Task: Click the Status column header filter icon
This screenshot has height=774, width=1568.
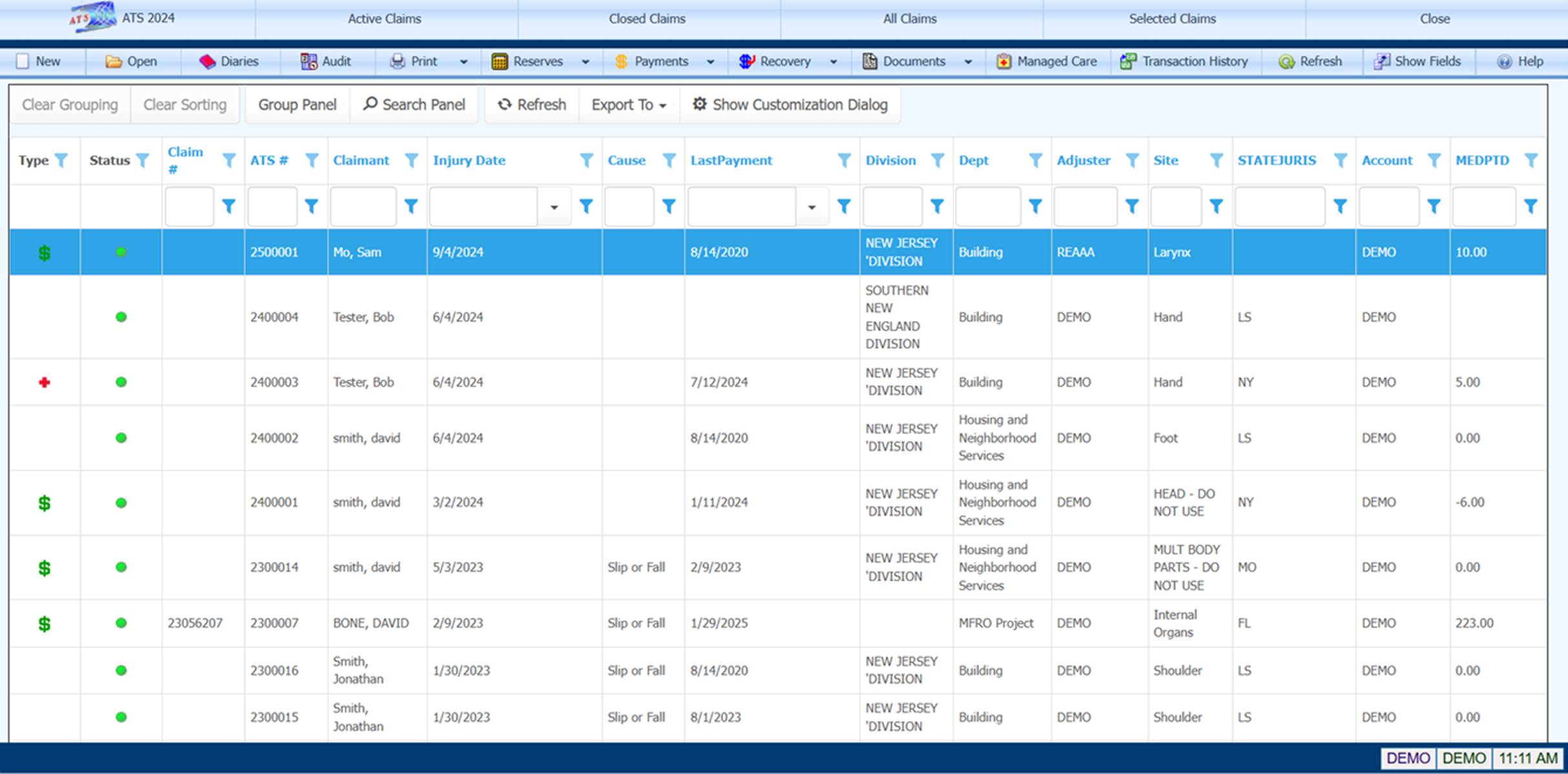Action: tap(143, 160)
